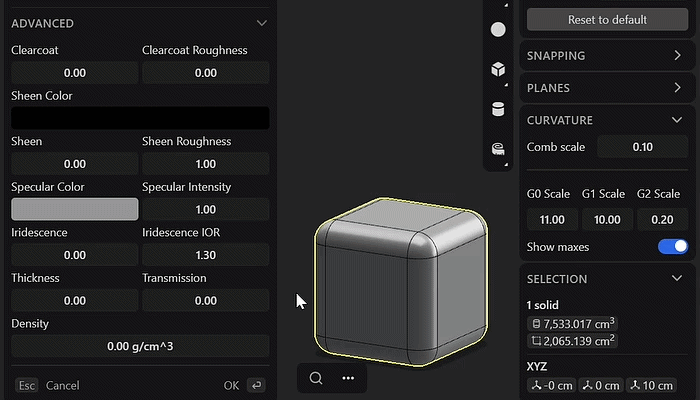This screenshot has height=400, width=700.
Task: Click the X coordinate -0 cm badge
Action: [x=552, y=385]
